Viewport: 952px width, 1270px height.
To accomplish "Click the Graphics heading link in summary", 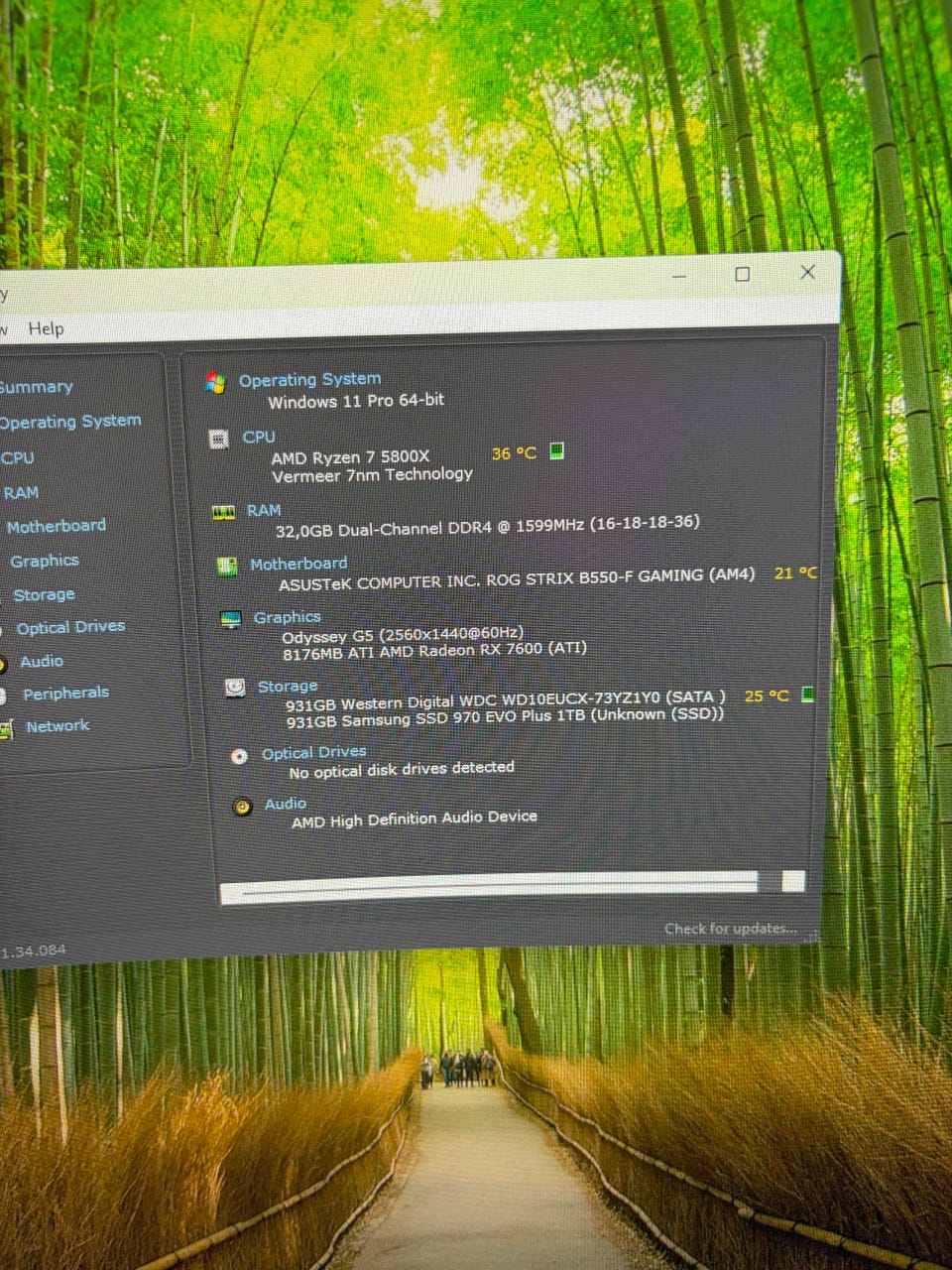I will (287, 617).
